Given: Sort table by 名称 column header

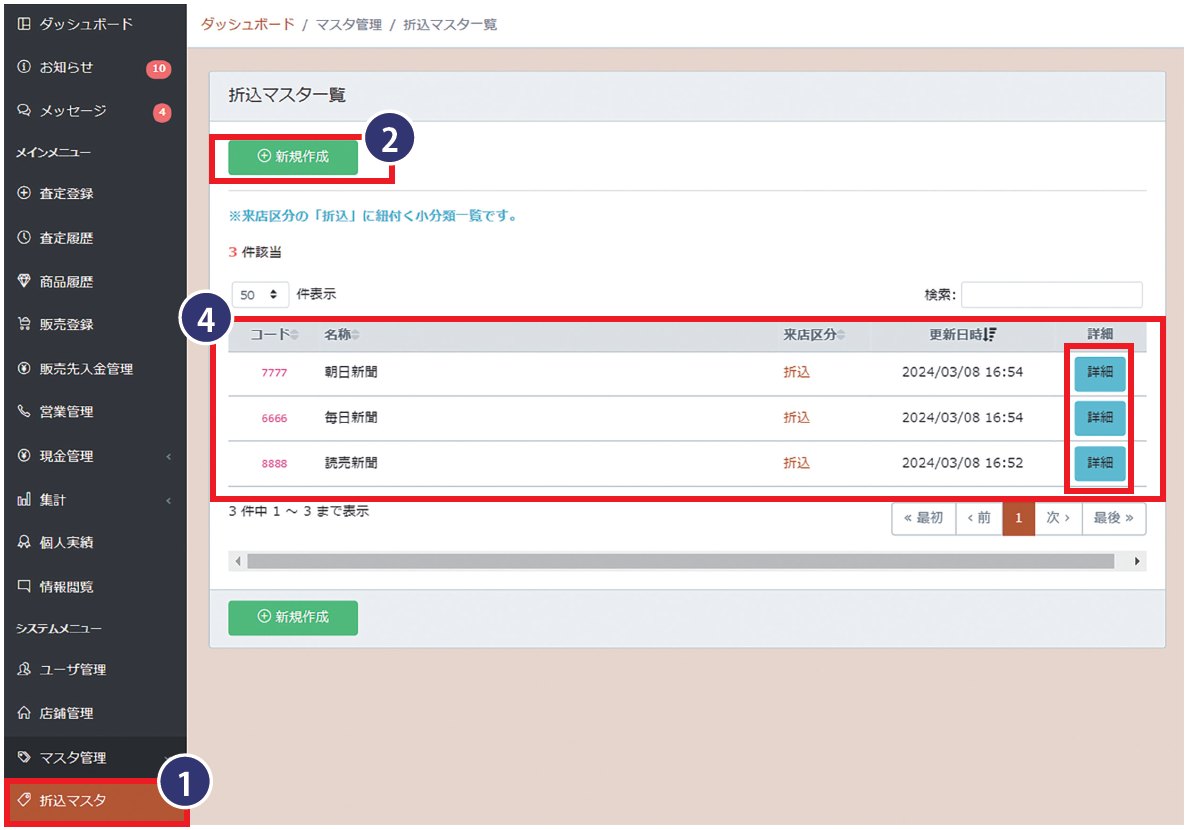Looking at the screenshot, I should 342,335.
